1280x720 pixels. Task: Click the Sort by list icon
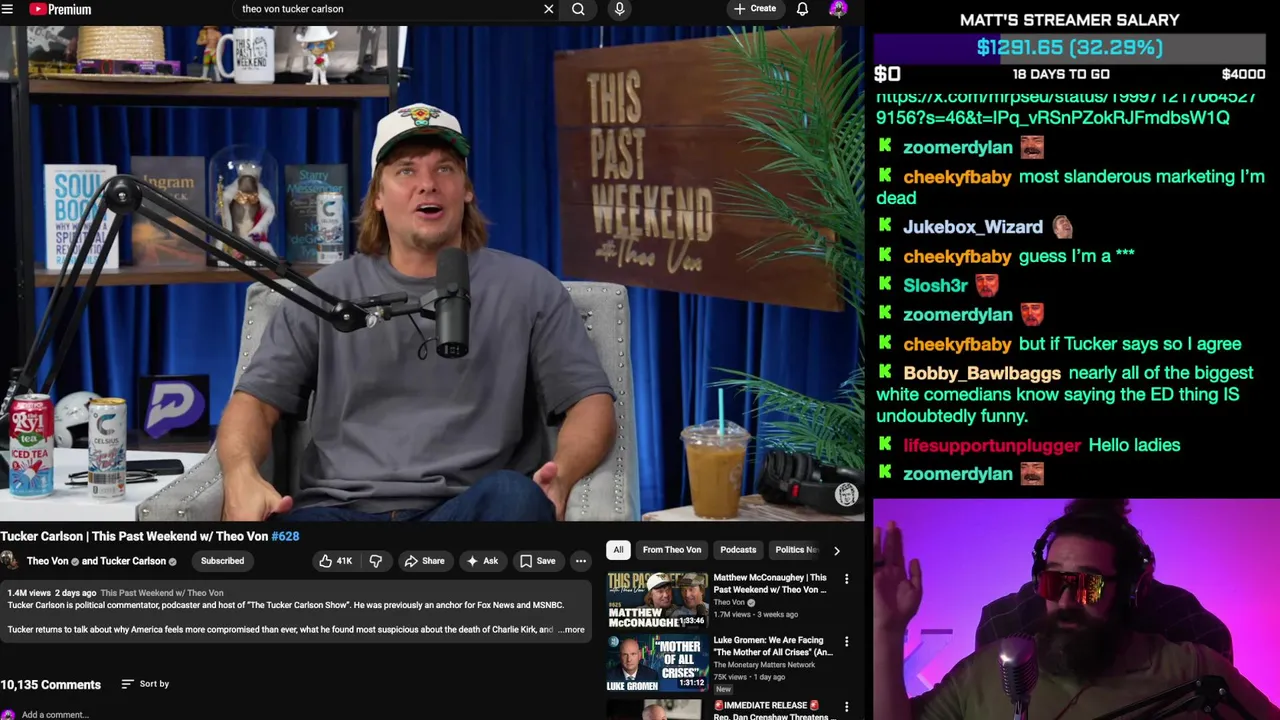click(x=127, y=684)
